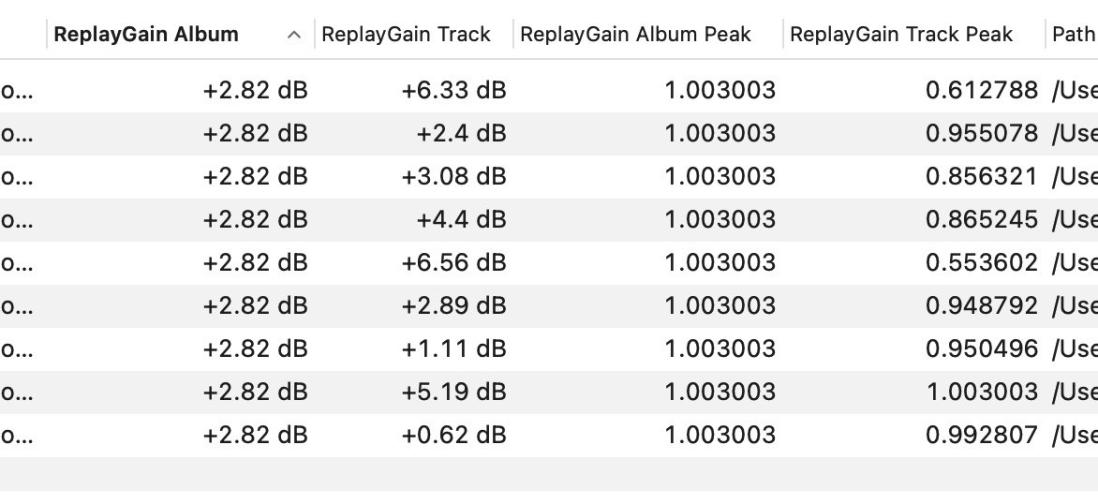Select the row with +5.19 dB track gain
Screen dimensions: 1098x504
[x=454, y=392]
